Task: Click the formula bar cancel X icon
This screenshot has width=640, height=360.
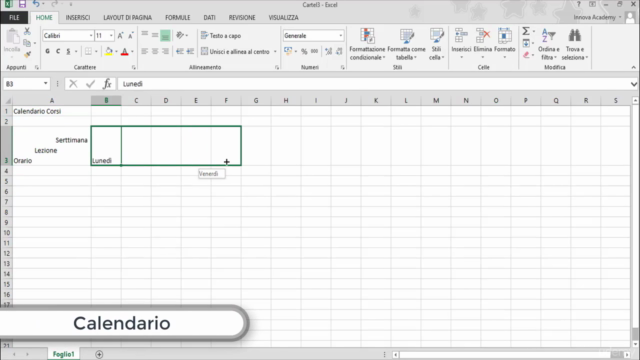Action: pos(73,84)
